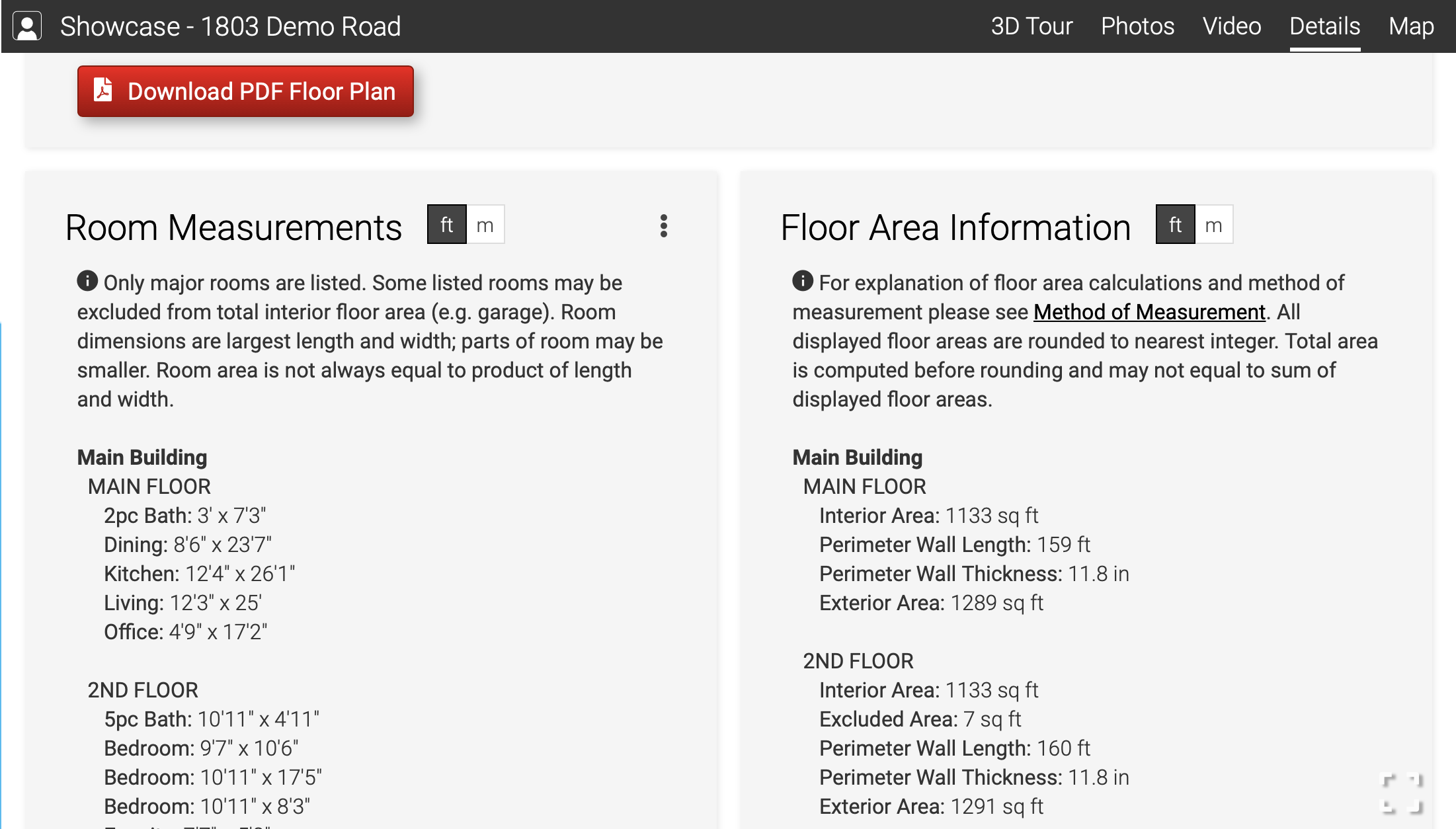1456x829 pixels.
Task: Click the PDF icon on download button
Action: (103, 90)
